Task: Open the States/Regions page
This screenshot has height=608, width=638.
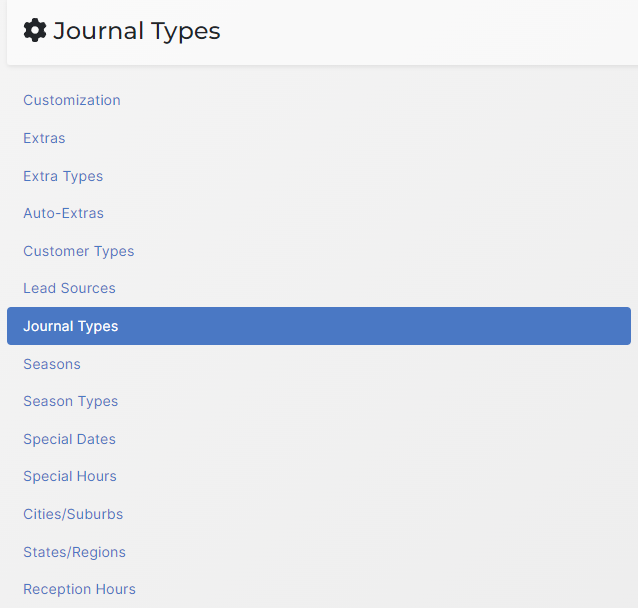Action: point(74,552)
